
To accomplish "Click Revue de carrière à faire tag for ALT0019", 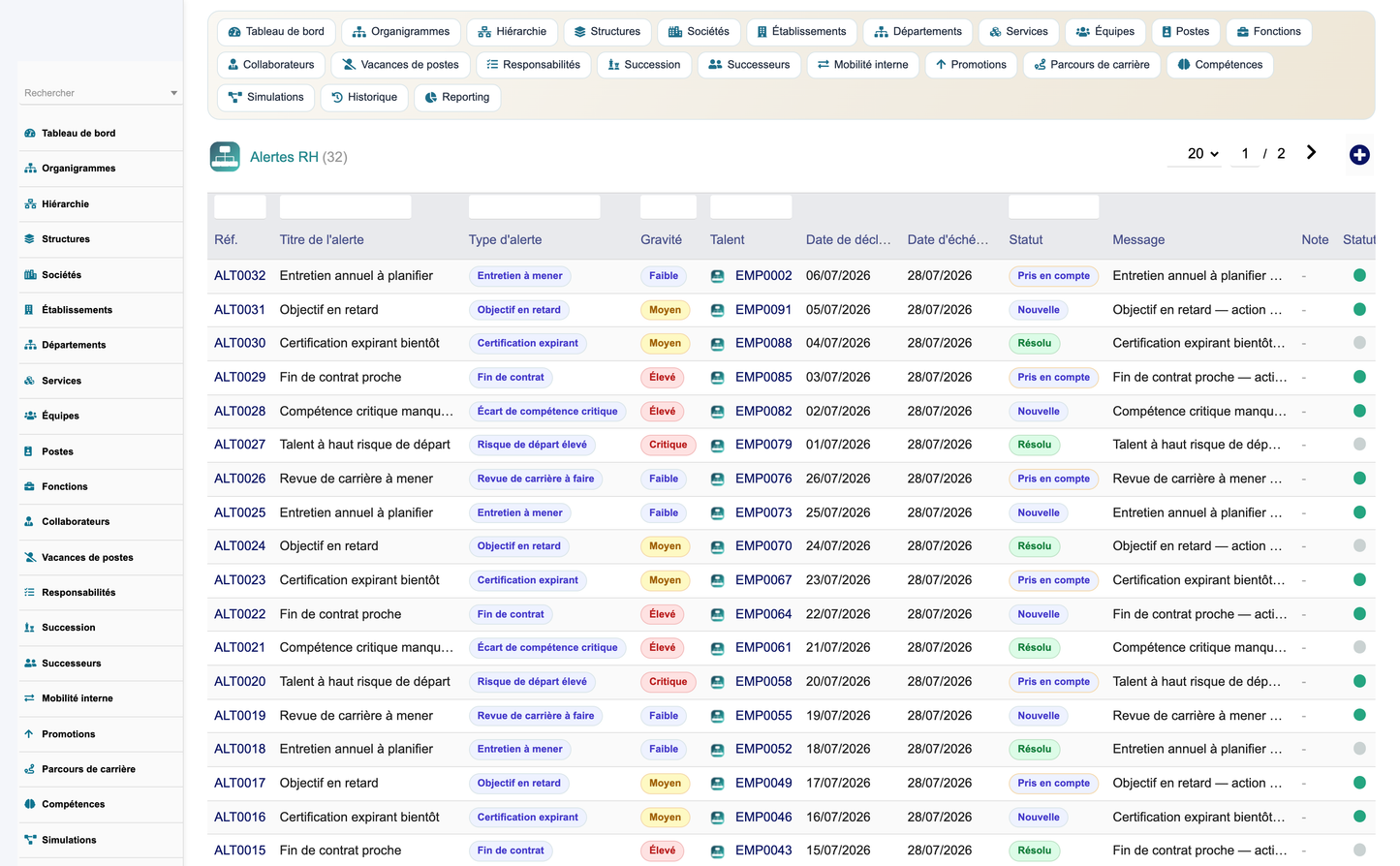I will pos(536,716).
